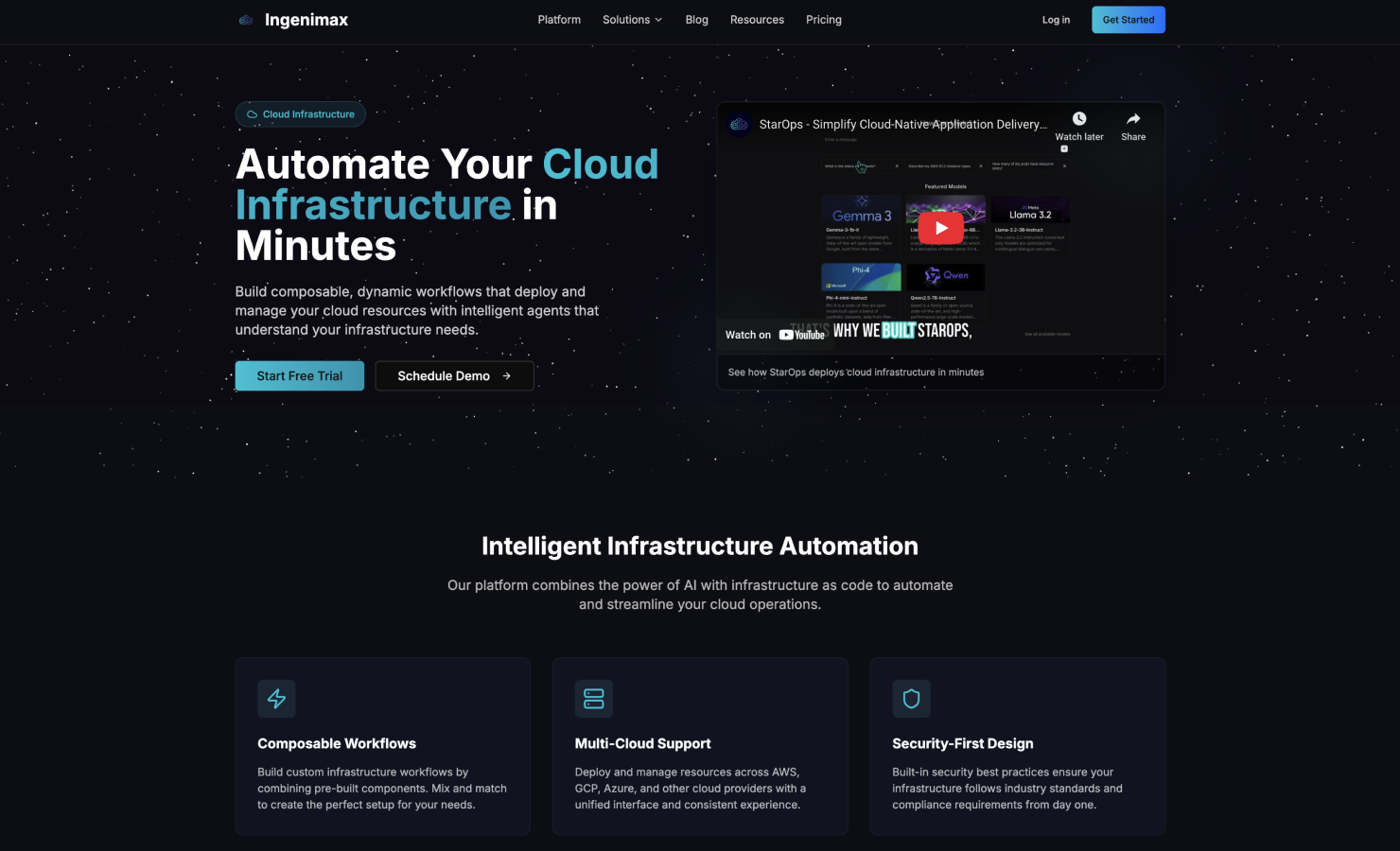This screenshot has height=851, width=1400.
Task: Click the server Multi-Cloud Support icon
Action: click(x=594, y=699)
